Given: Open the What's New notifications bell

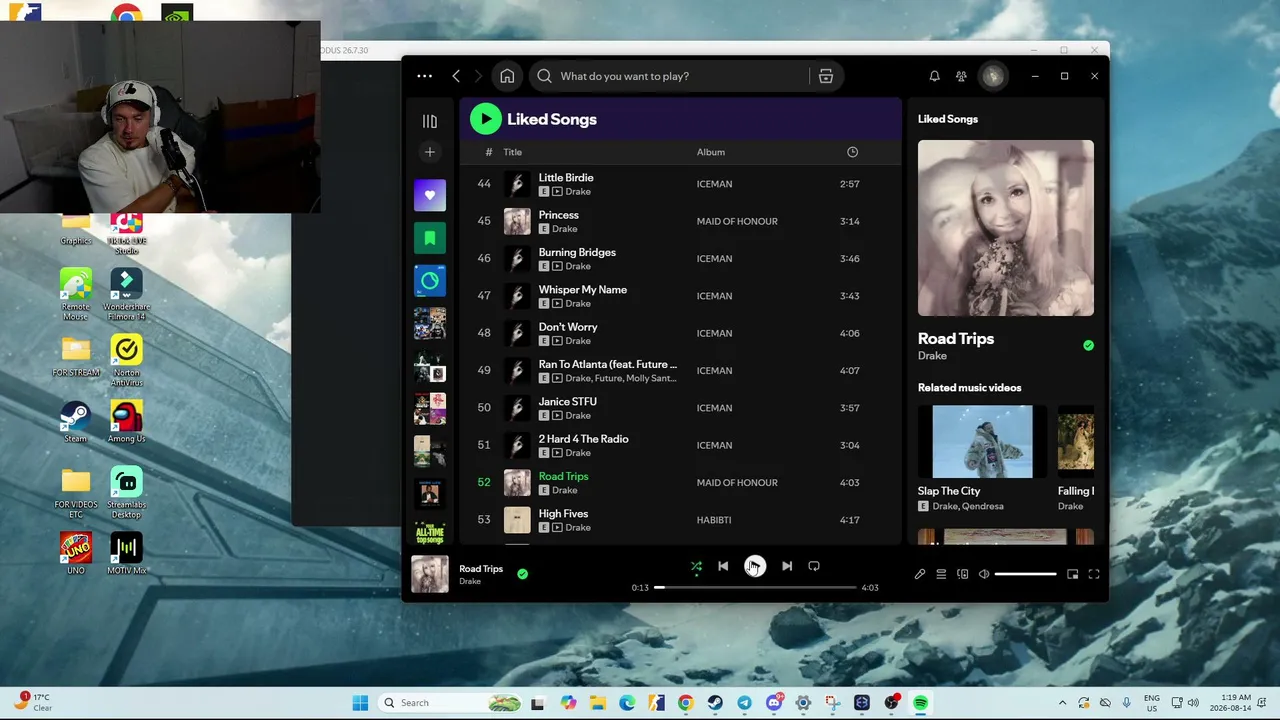Looking at the screenshot, I should 934,76.
